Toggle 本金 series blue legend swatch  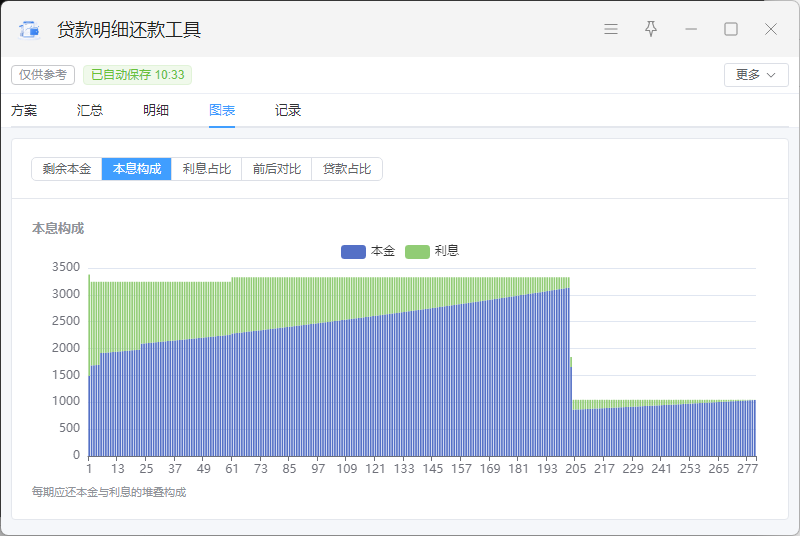[x=353, y=251]
